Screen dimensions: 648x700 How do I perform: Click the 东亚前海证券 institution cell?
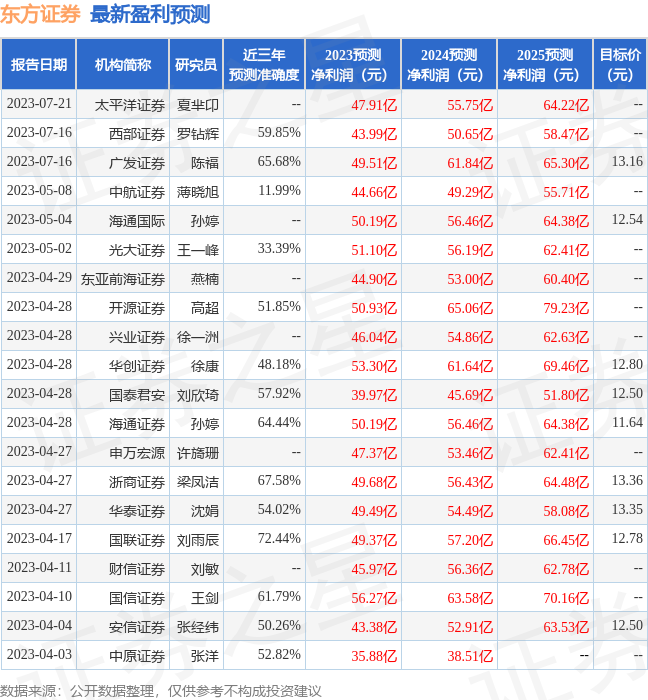(x=123, y=279)
